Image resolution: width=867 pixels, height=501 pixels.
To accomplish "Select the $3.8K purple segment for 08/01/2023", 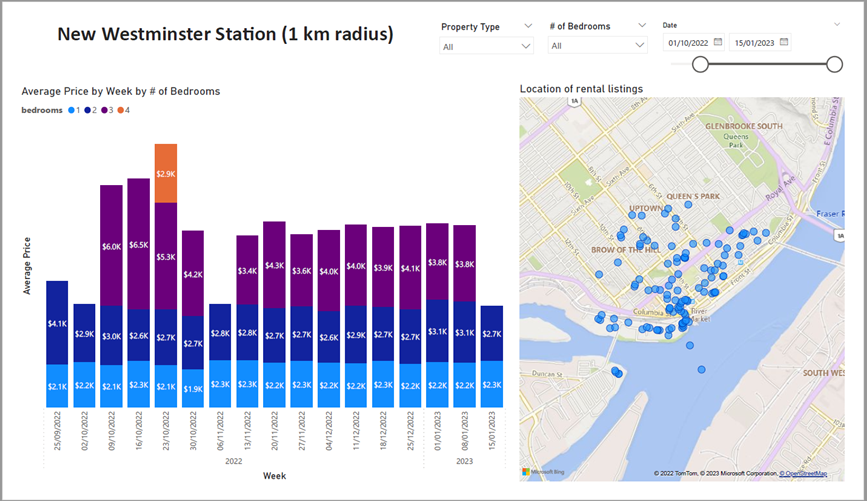I will tap(464, 263).
